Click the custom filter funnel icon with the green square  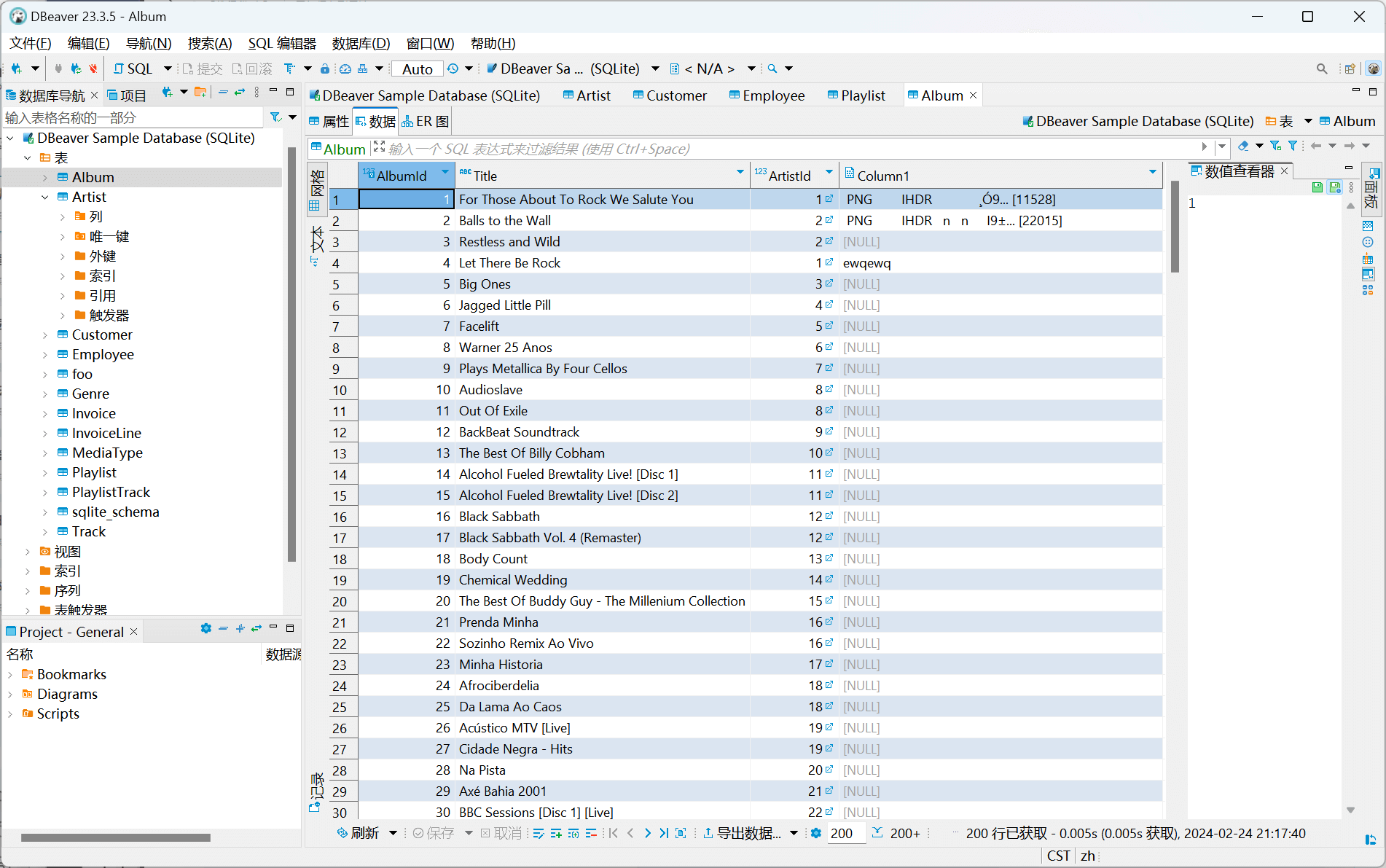coord(1275,146)
